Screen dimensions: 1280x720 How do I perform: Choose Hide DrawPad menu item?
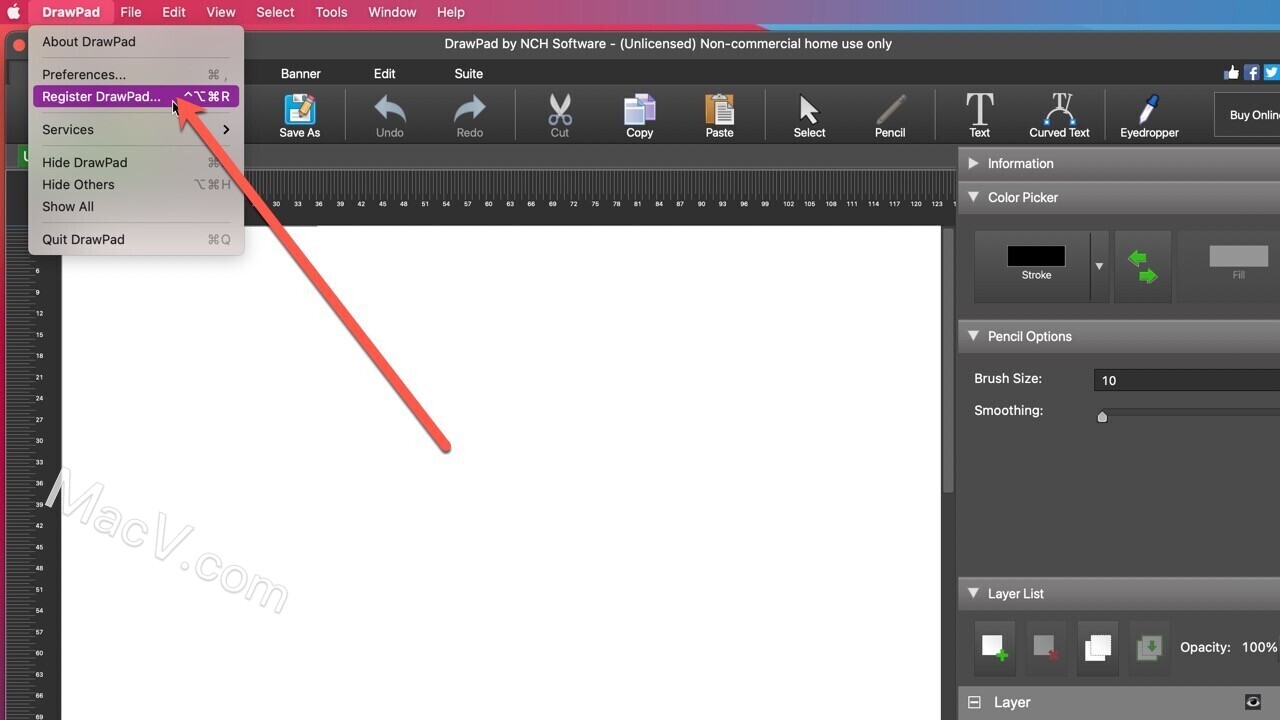coord(136,162)
